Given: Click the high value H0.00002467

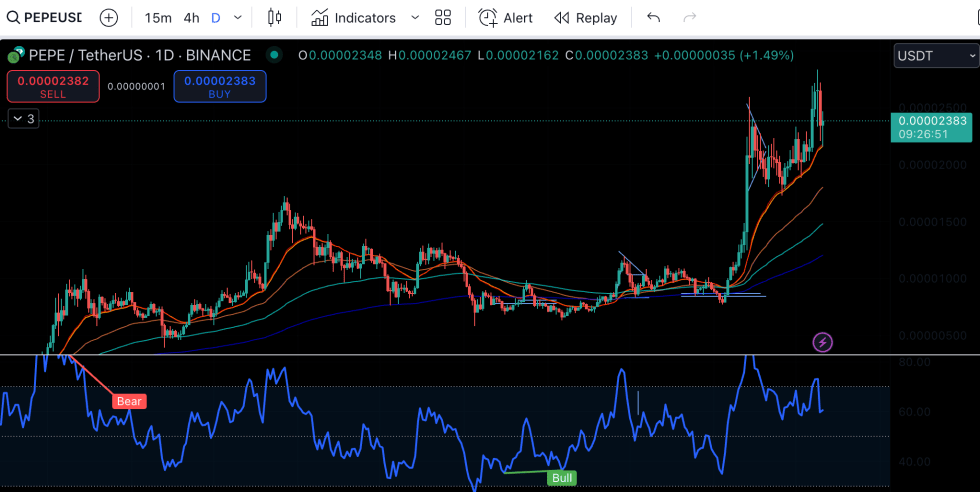Looking at the screenshot, I should 429,56.
